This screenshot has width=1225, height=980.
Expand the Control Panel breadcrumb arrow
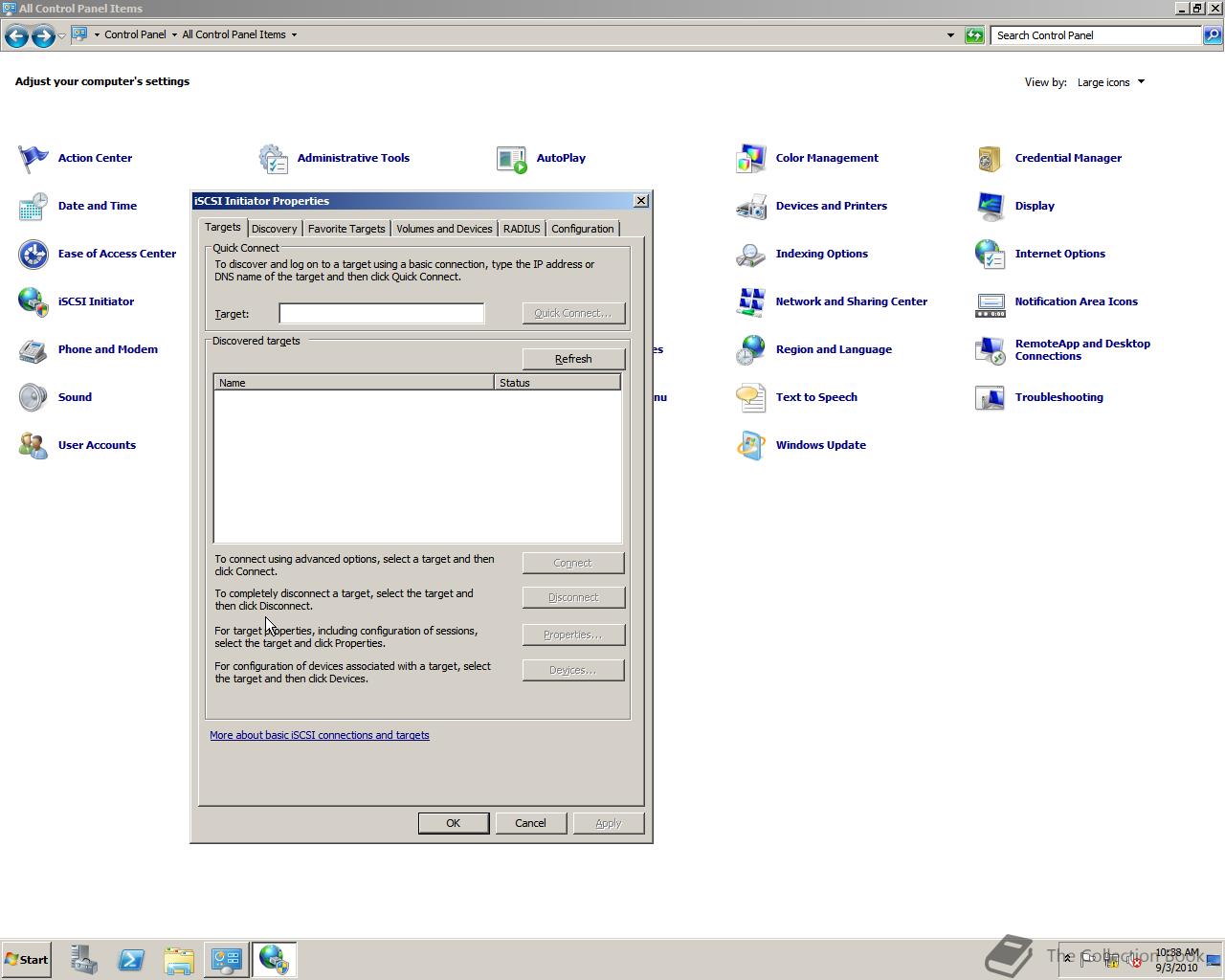pyautogui.click(x=174, y=35)
